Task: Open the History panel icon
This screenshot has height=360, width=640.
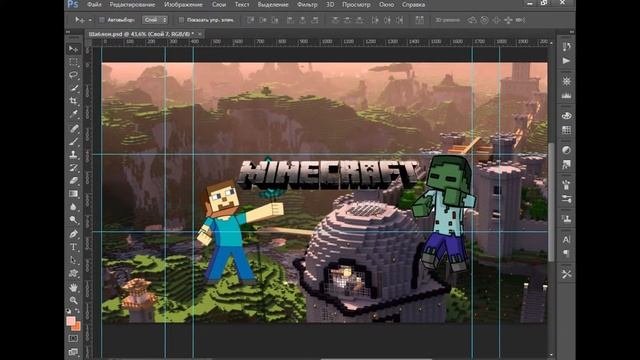Action: coord(566,47)
